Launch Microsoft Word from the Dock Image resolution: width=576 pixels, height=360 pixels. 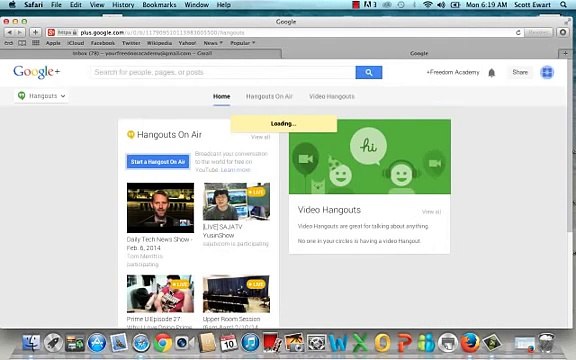[338, 343]
